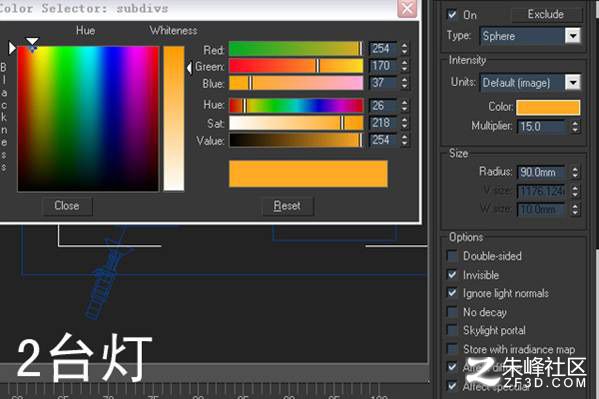Click the Blue value spinner arrows
The image size is (599, 399).
click(x=405, y=83)
